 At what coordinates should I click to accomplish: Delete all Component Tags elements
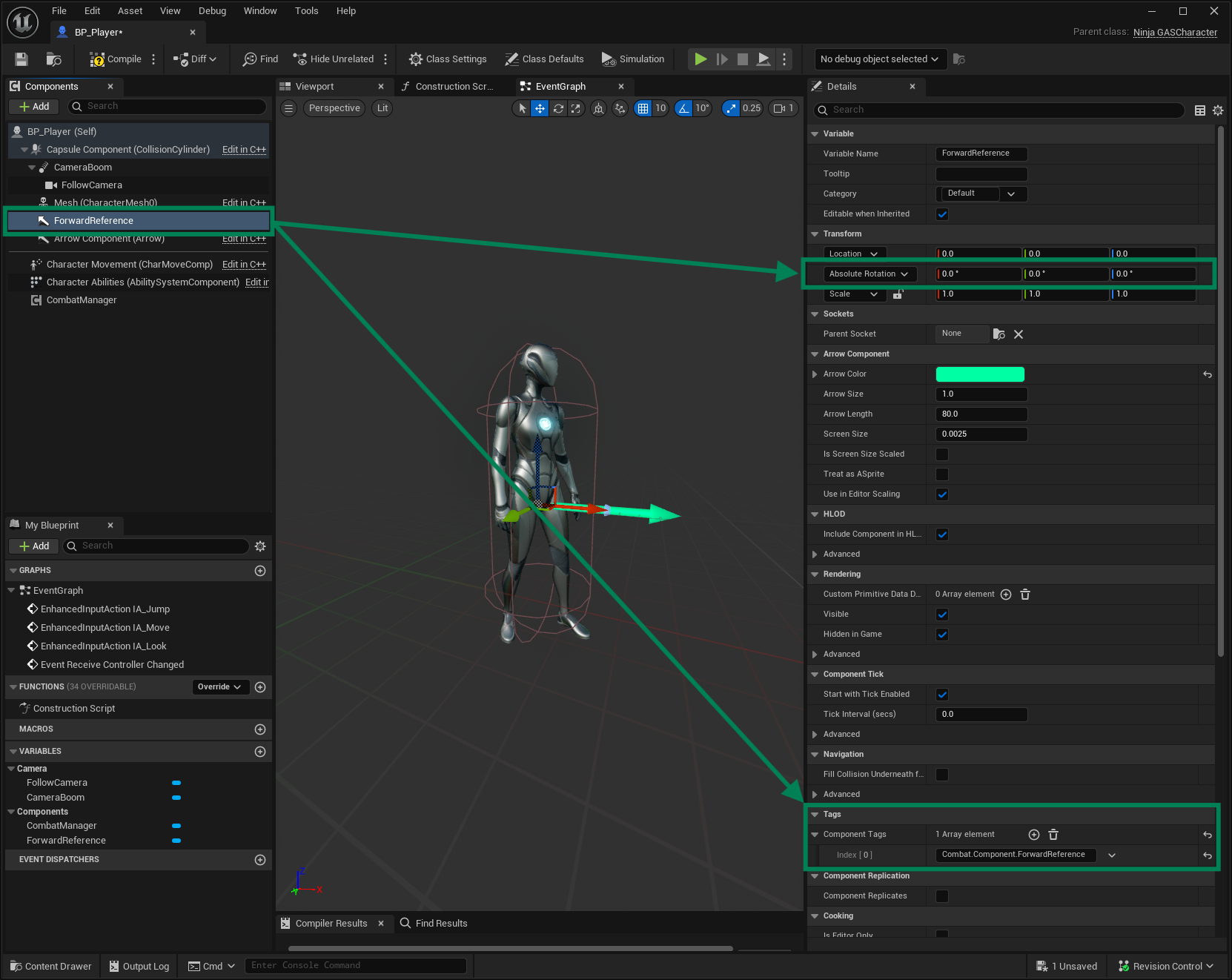pyautogui.click(x=1053, y=835)
